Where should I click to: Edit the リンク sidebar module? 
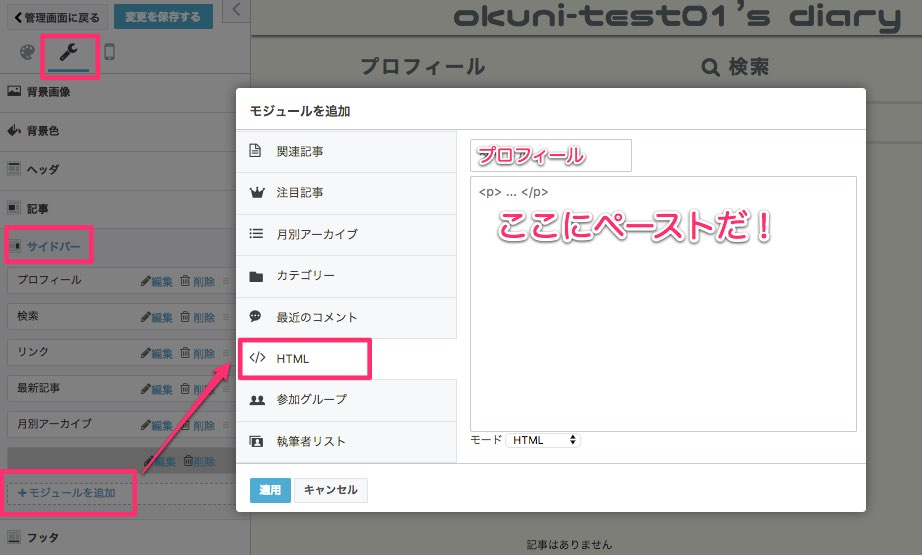[156, 353]
